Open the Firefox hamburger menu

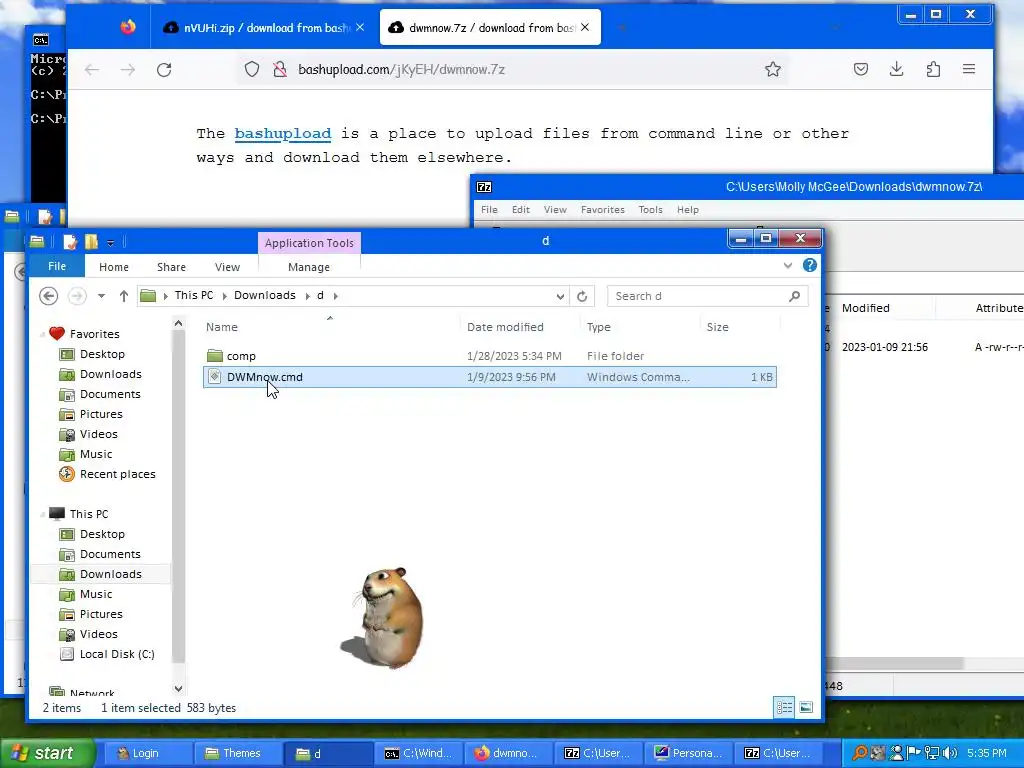[968, 69]
